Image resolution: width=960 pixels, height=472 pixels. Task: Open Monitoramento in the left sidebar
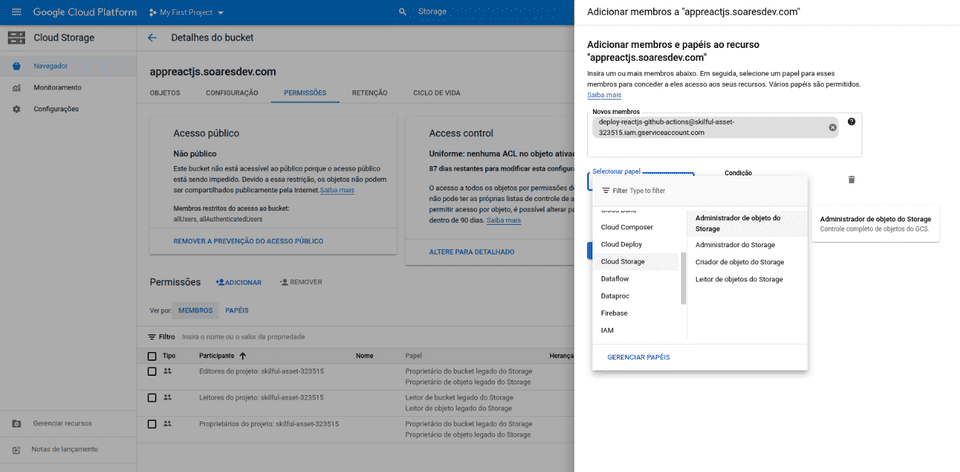57,87
